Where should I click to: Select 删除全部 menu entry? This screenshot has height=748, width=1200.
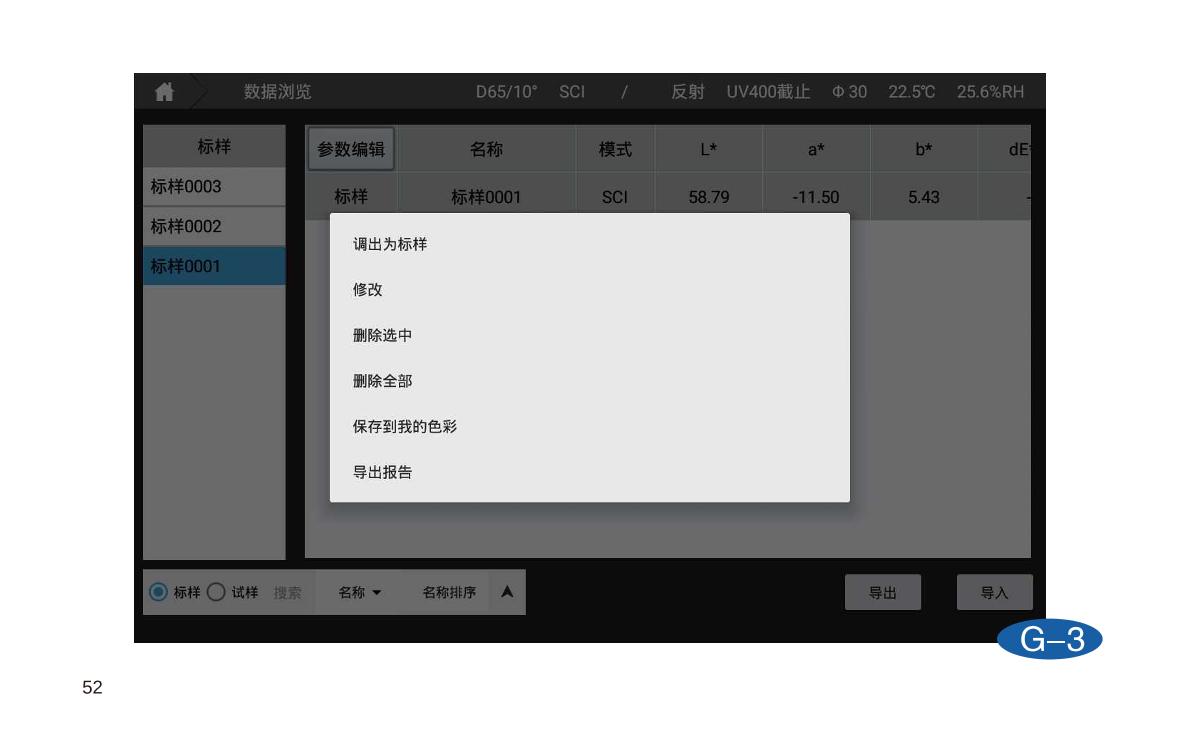coord(382,381)
